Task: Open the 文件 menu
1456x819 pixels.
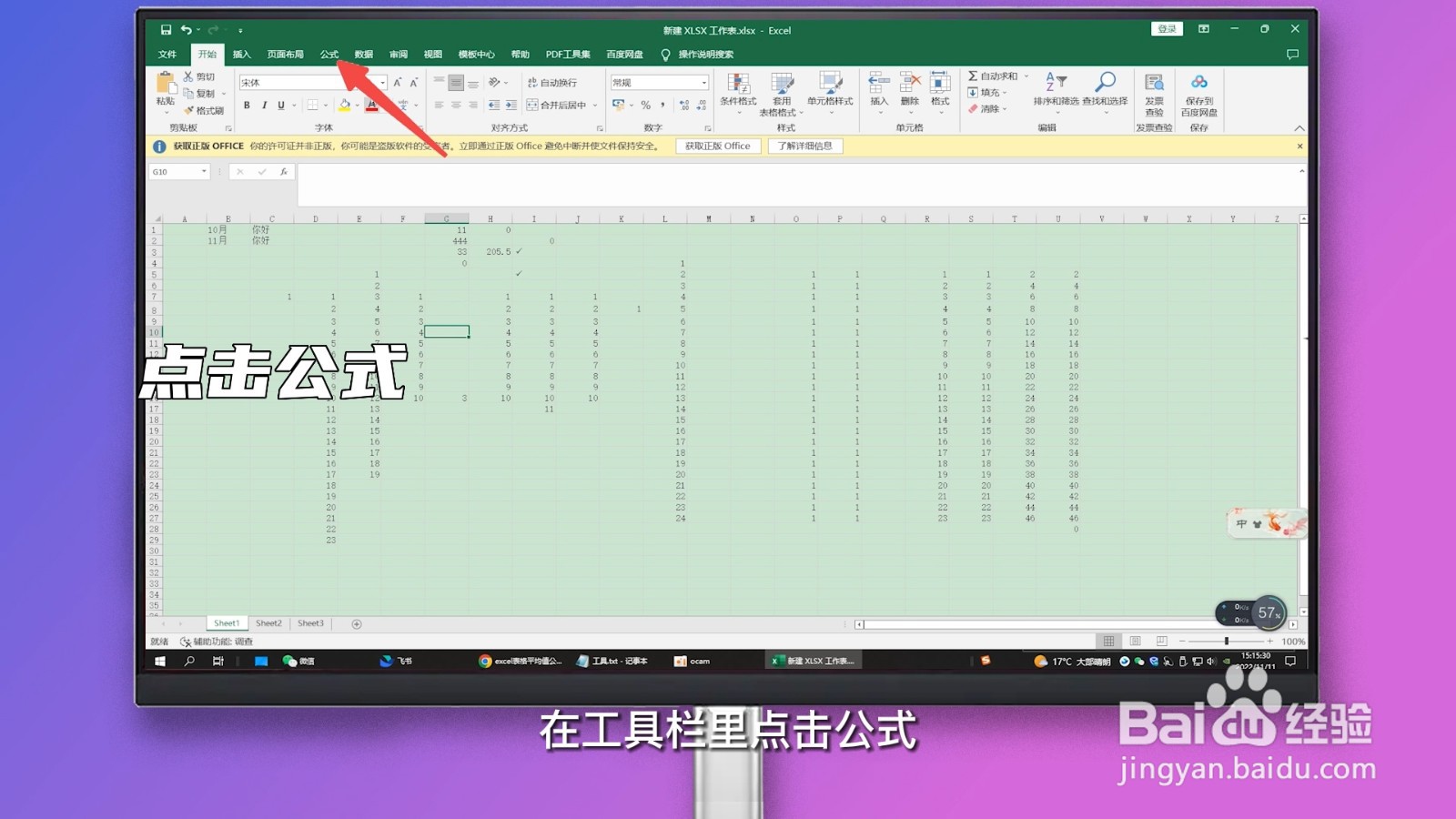Action: (167, 54)
